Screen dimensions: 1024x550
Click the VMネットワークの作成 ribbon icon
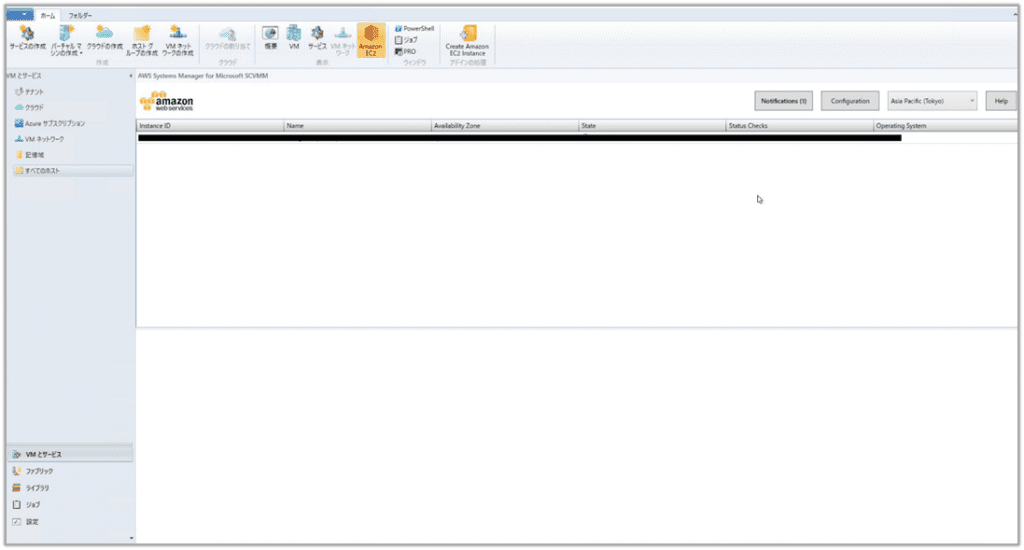(178, 40)
